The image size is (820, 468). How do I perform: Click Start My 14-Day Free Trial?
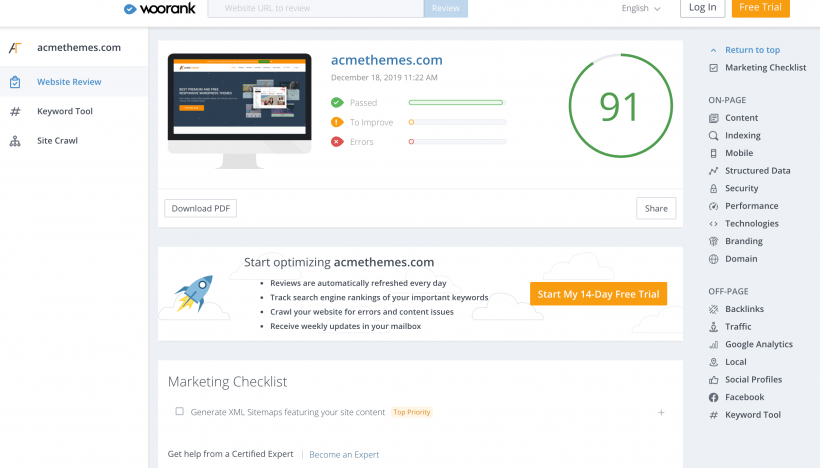coord(598,294)
